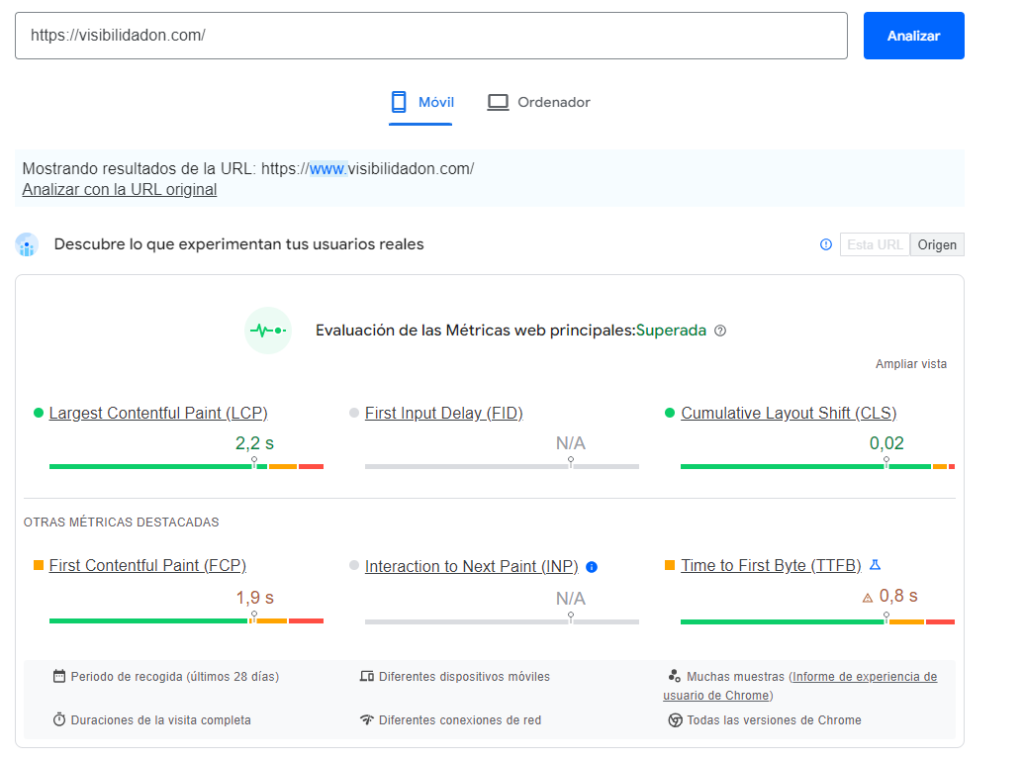Select the Esta URL toggle option
Screen dimensions: 1024x761
875,245
